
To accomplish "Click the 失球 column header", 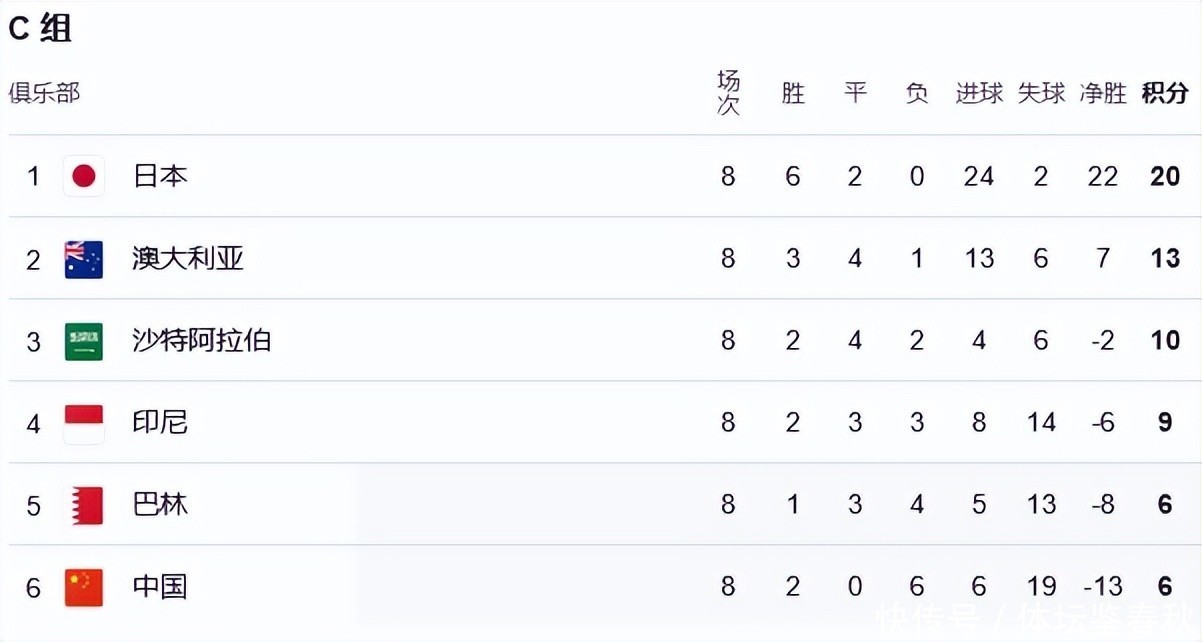I will [x=1041, y=94].
